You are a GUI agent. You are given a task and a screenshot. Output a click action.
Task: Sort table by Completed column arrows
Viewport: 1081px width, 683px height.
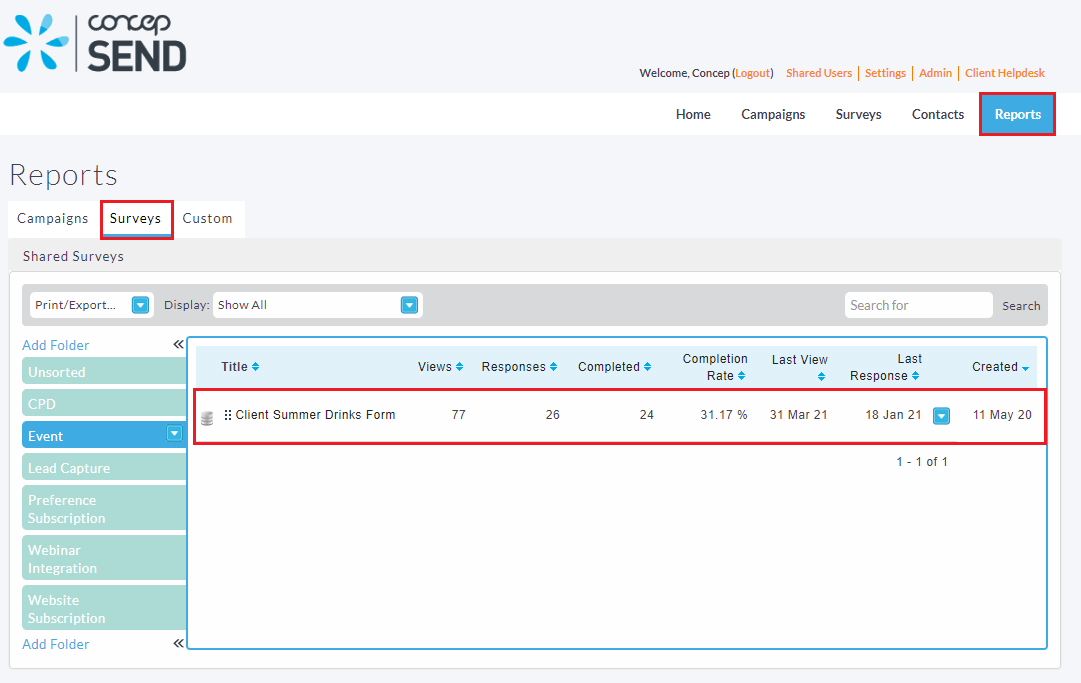click(647, 367)
